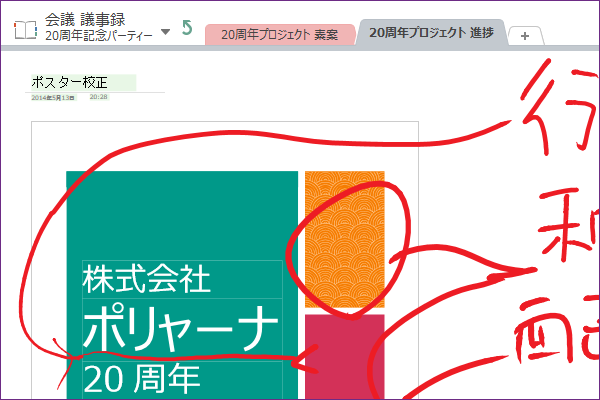Click the orange wave pattern block

pyautogui.click(x=344, y=239)
